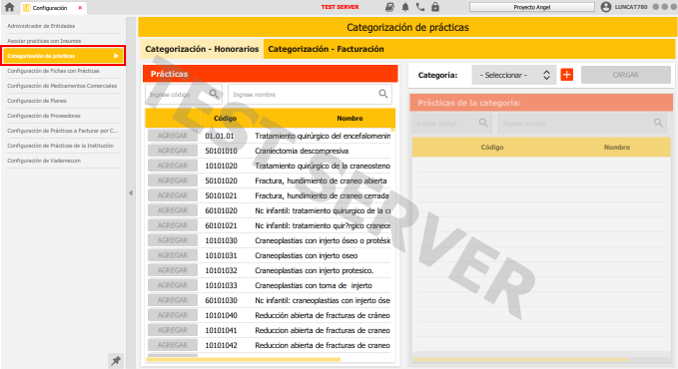Click AGREGAR for code 50101010
This screenshot has height=369, width=678.
point(173,151)
